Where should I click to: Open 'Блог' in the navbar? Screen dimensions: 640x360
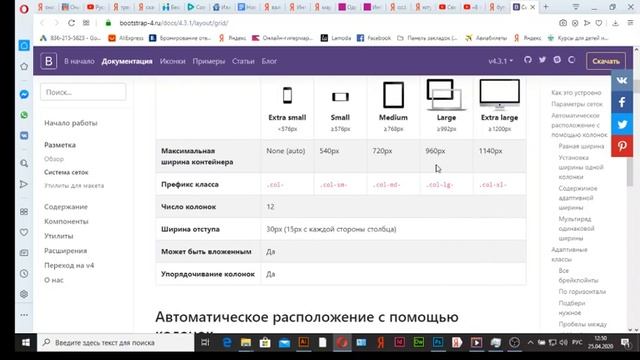(269, 61)
